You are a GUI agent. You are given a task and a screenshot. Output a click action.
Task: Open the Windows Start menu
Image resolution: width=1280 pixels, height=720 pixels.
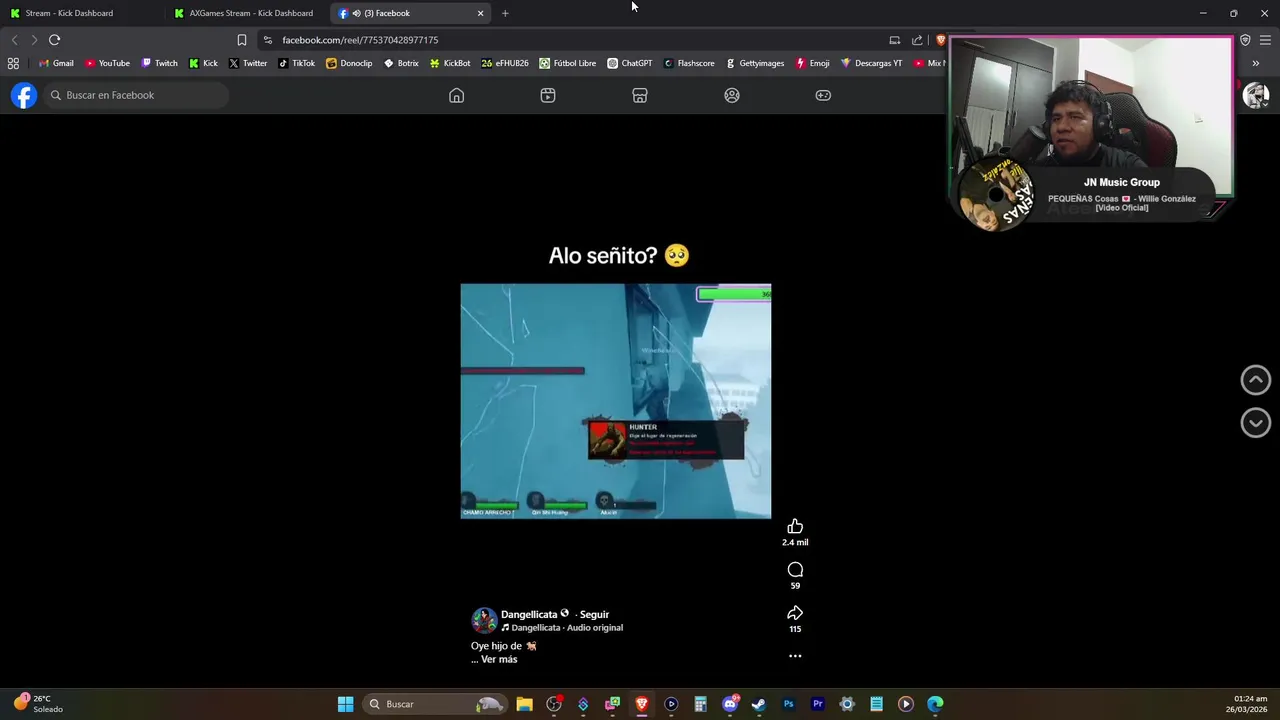[x=345, y=704]
